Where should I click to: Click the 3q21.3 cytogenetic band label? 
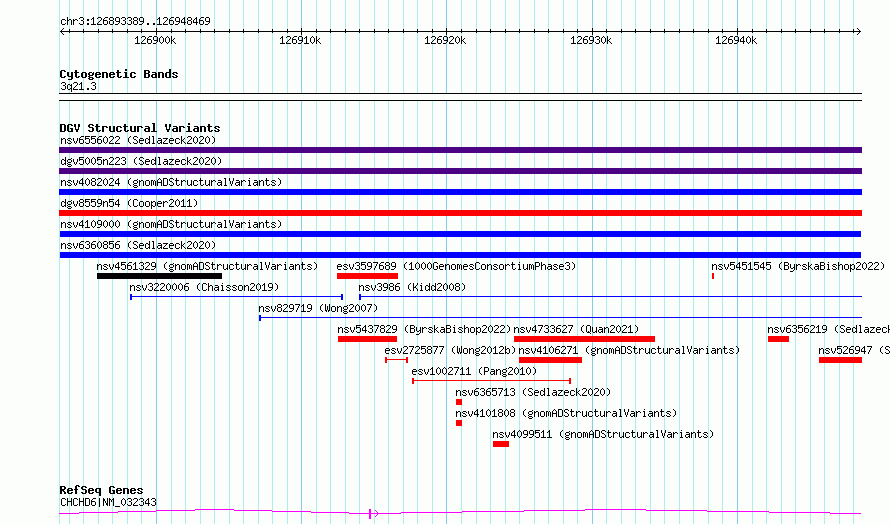pos(78,86)
